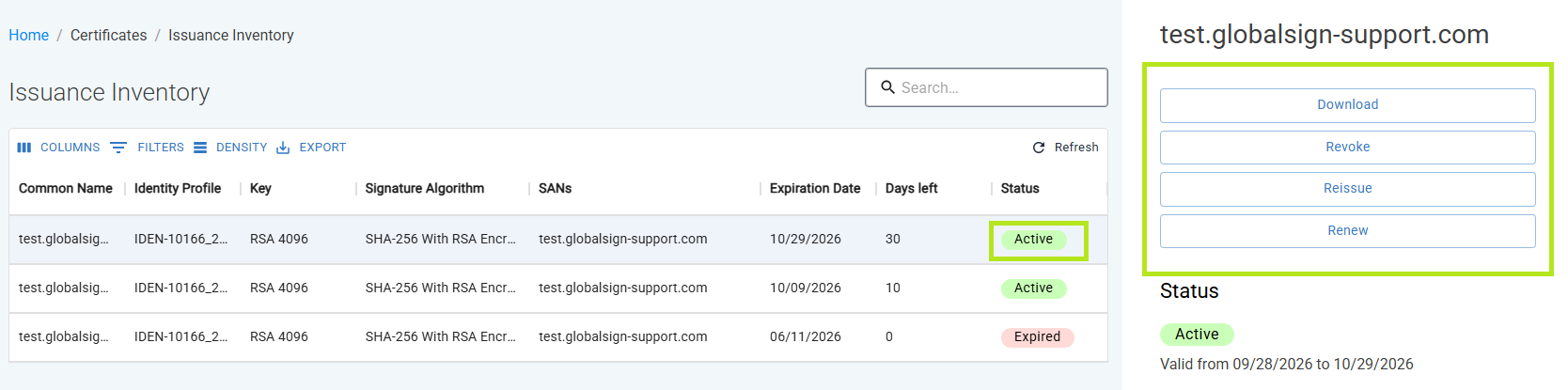This screenshot has width=1568, height=390.
Task: Sort by Days left header
Action: (911, 188)
